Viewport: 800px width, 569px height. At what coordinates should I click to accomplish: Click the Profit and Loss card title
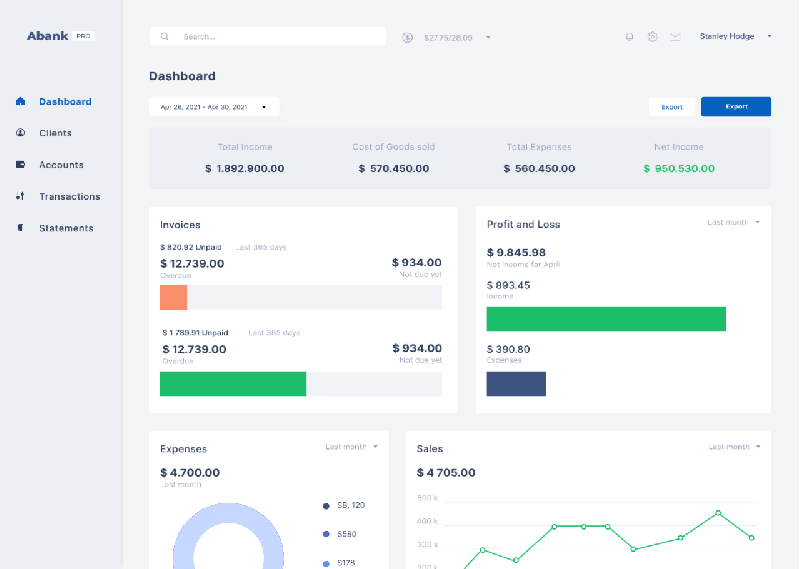523,225
